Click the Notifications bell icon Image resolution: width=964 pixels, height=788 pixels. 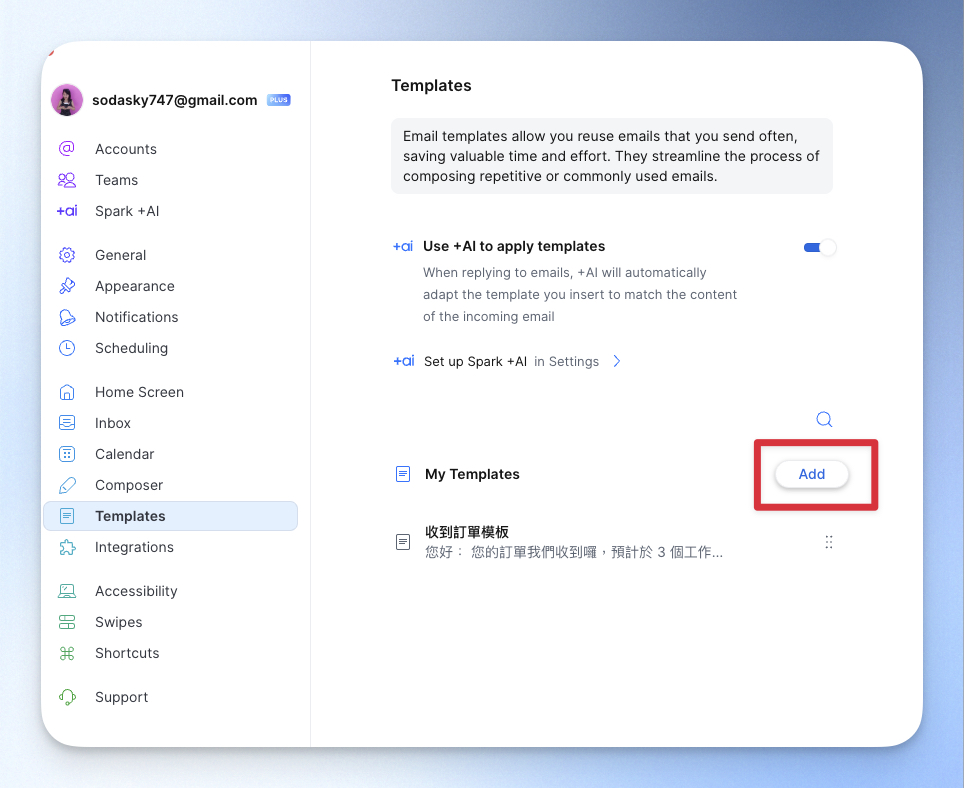[67, 317]
